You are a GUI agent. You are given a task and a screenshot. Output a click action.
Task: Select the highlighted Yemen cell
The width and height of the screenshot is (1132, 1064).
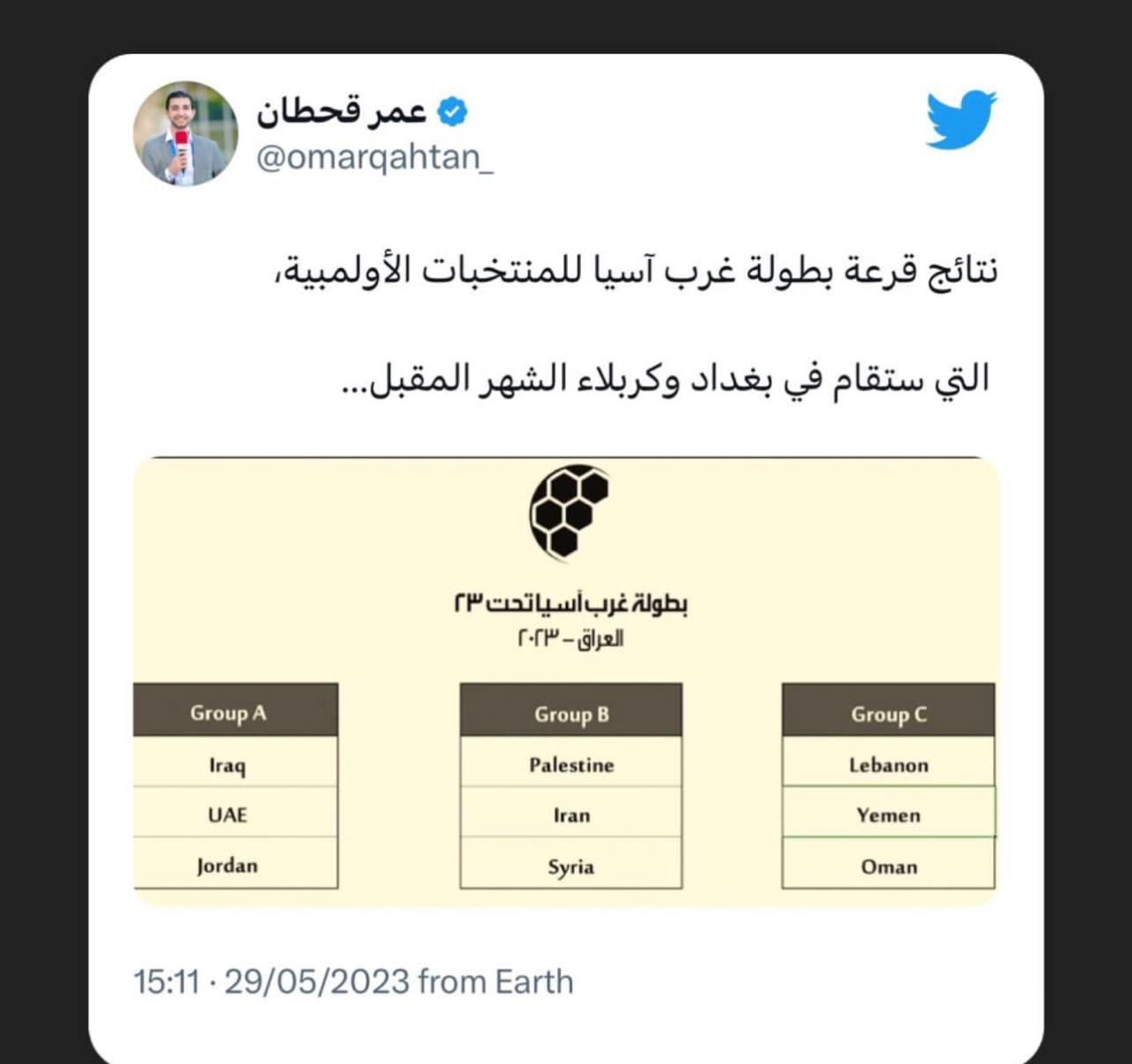point(889,812)
